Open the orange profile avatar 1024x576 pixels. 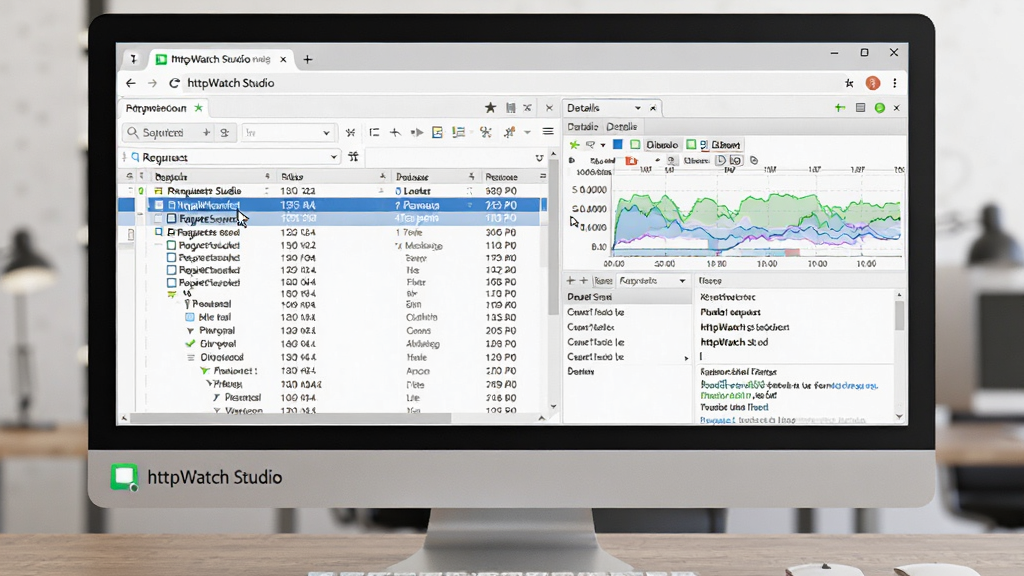(x=872, y=83)
